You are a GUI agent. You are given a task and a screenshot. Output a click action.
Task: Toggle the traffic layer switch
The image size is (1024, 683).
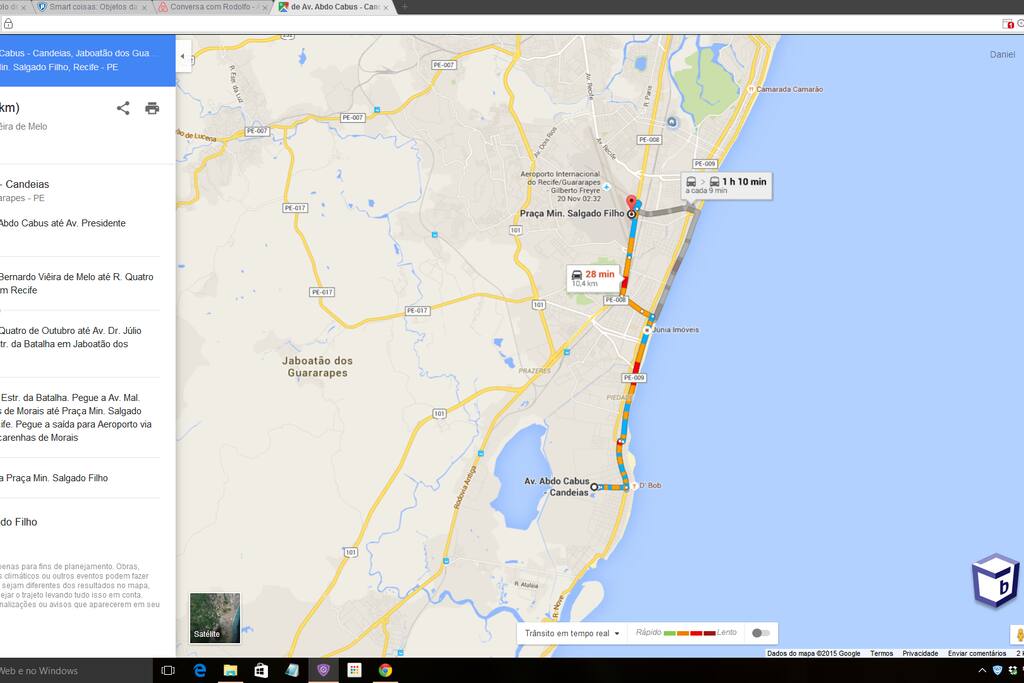[x=760, y=633]
